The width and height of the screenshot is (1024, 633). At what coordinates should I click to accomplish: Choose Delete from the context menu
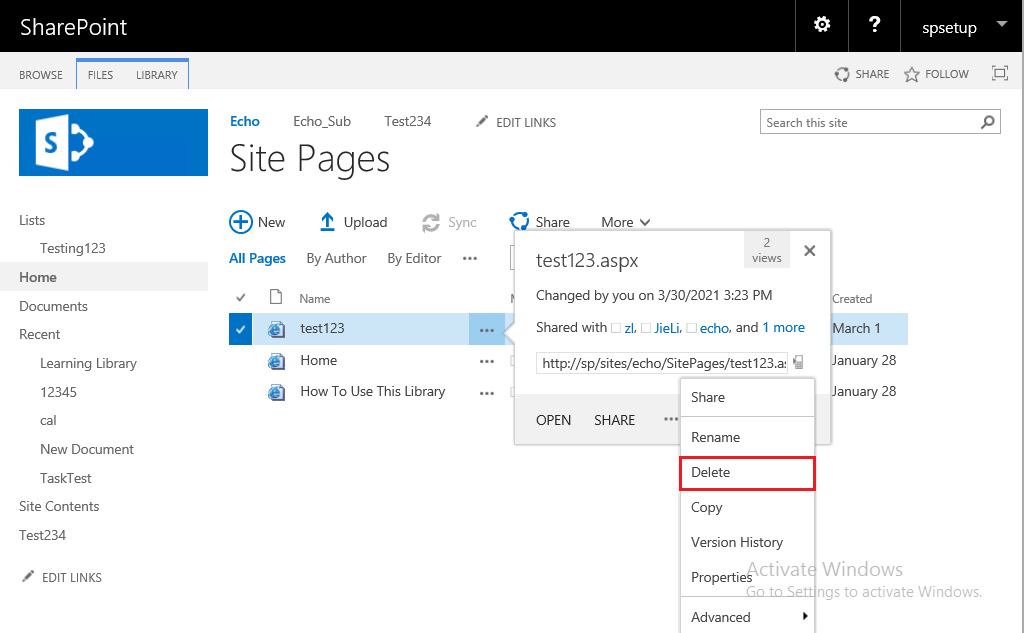(x=747, y=472)
